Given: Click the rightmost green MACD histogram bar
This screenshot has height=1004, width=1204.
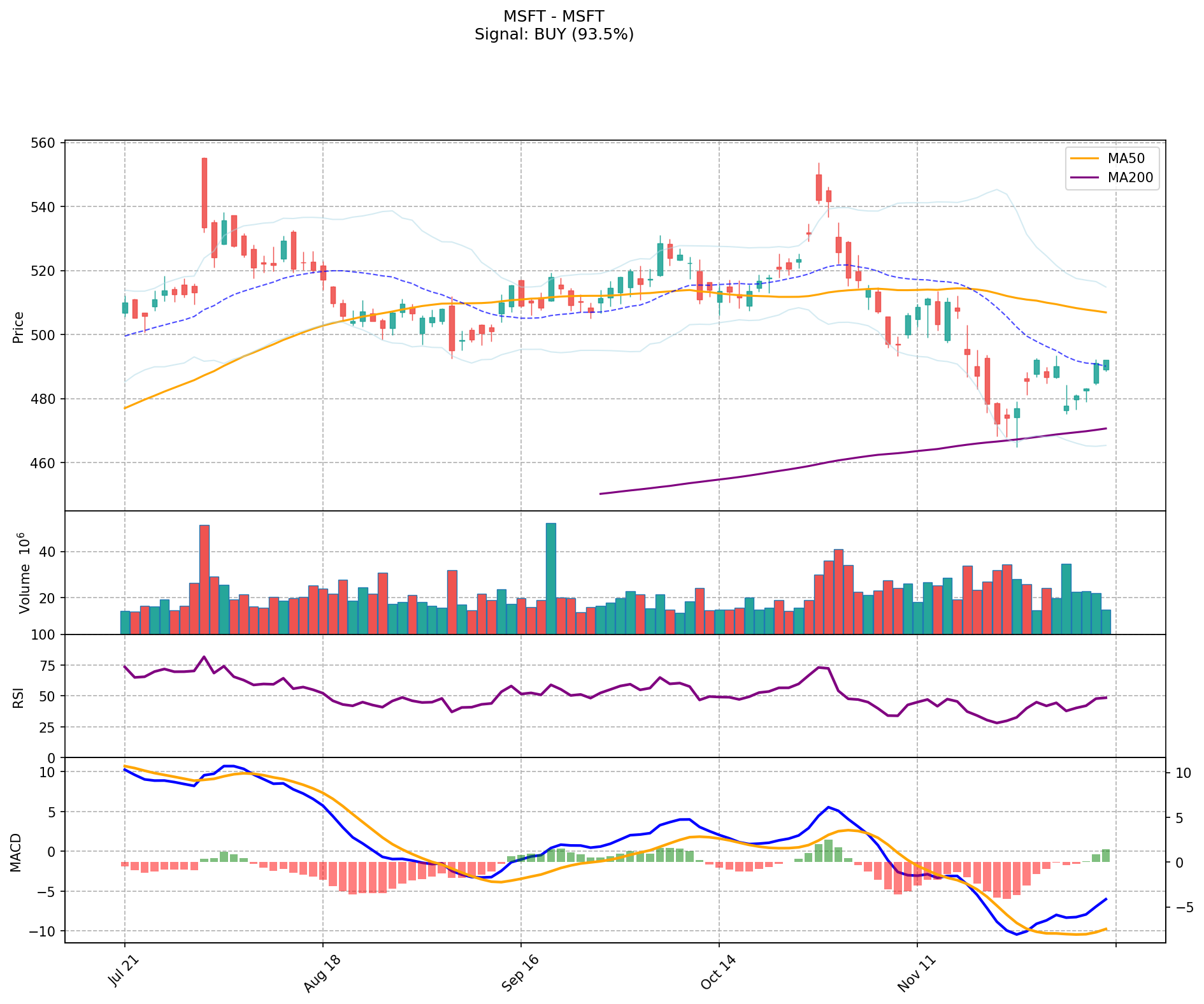Looking at the screenshot, I should click(x=1106, y=856).
